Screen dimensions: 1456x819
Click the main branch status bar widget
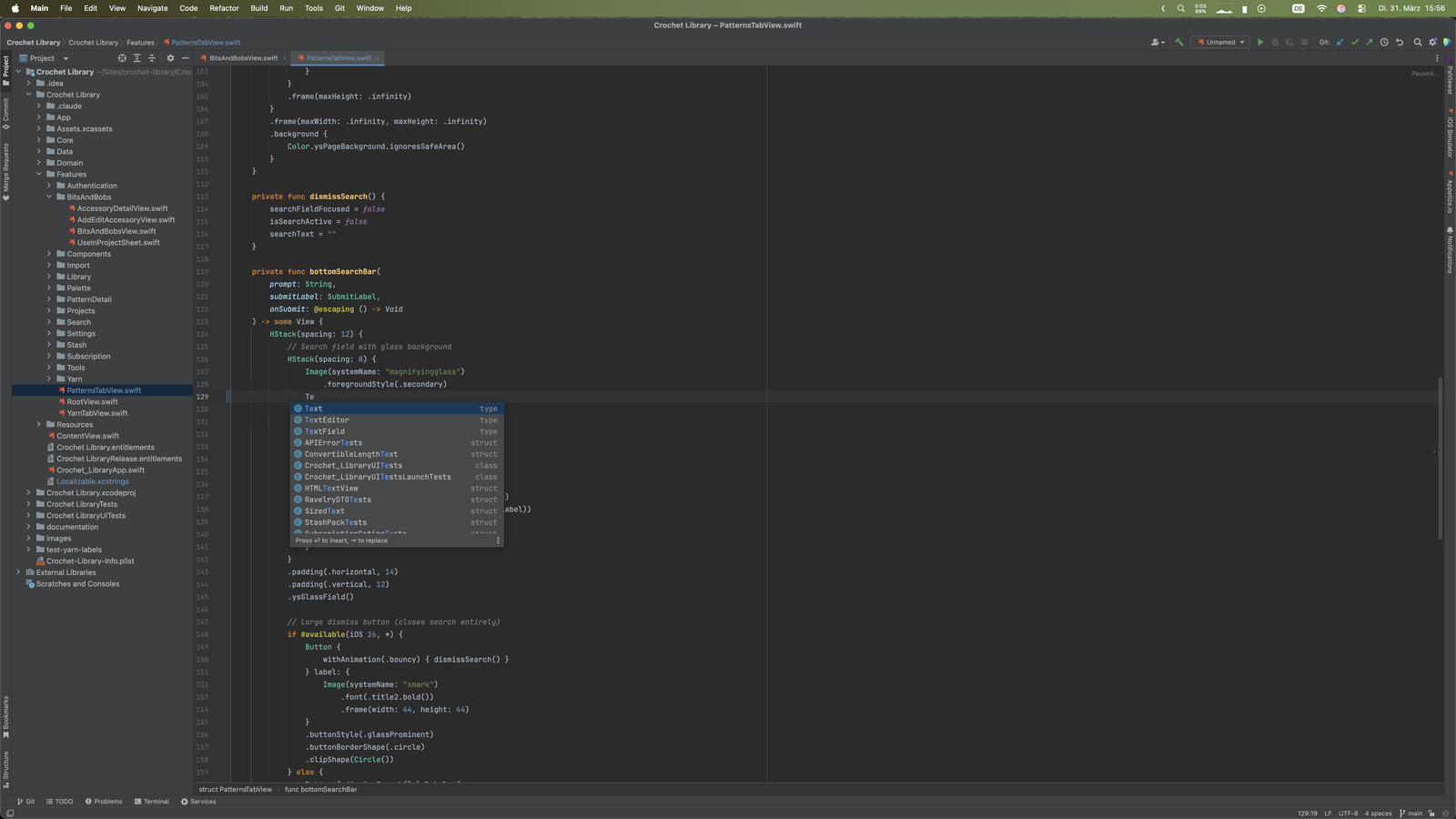[x=1410, y=814]
